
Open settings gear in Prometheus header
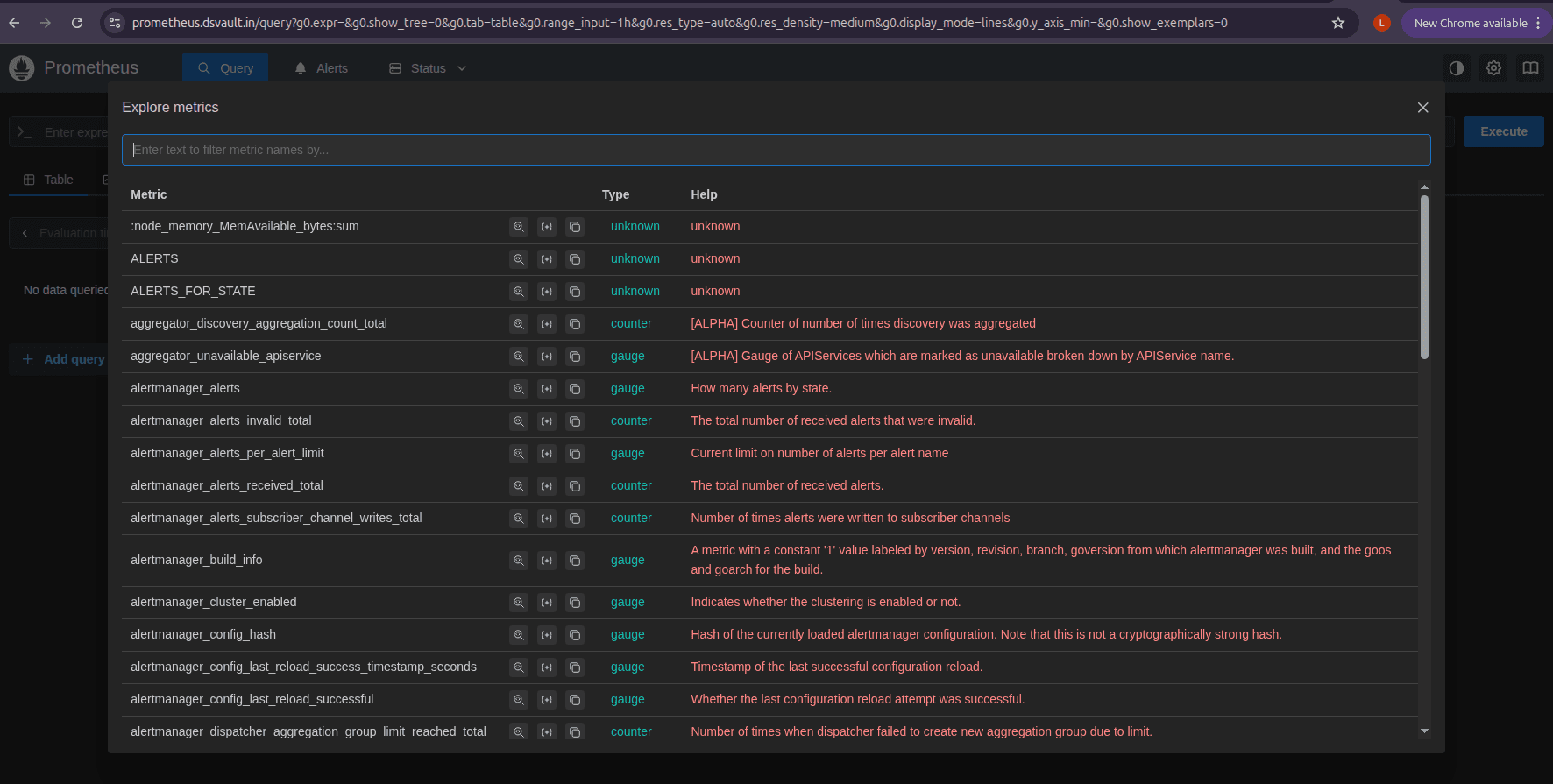[x=1493, y=67]
